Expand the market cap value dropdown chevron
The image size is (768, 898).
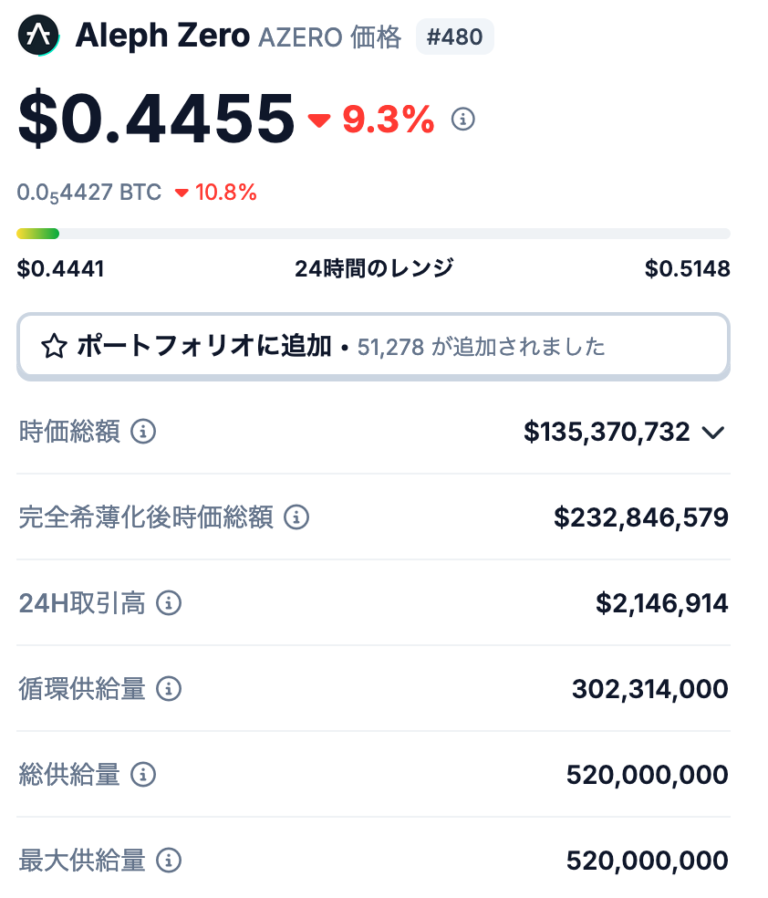pyautogui.click(x=714, y=432)
